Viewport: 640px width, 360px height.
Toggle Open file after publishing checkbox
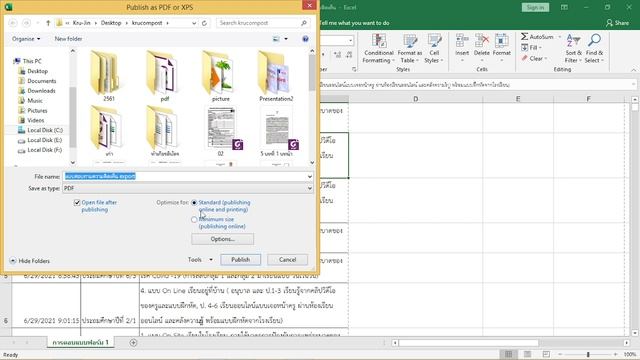click(x=77, y=202)
